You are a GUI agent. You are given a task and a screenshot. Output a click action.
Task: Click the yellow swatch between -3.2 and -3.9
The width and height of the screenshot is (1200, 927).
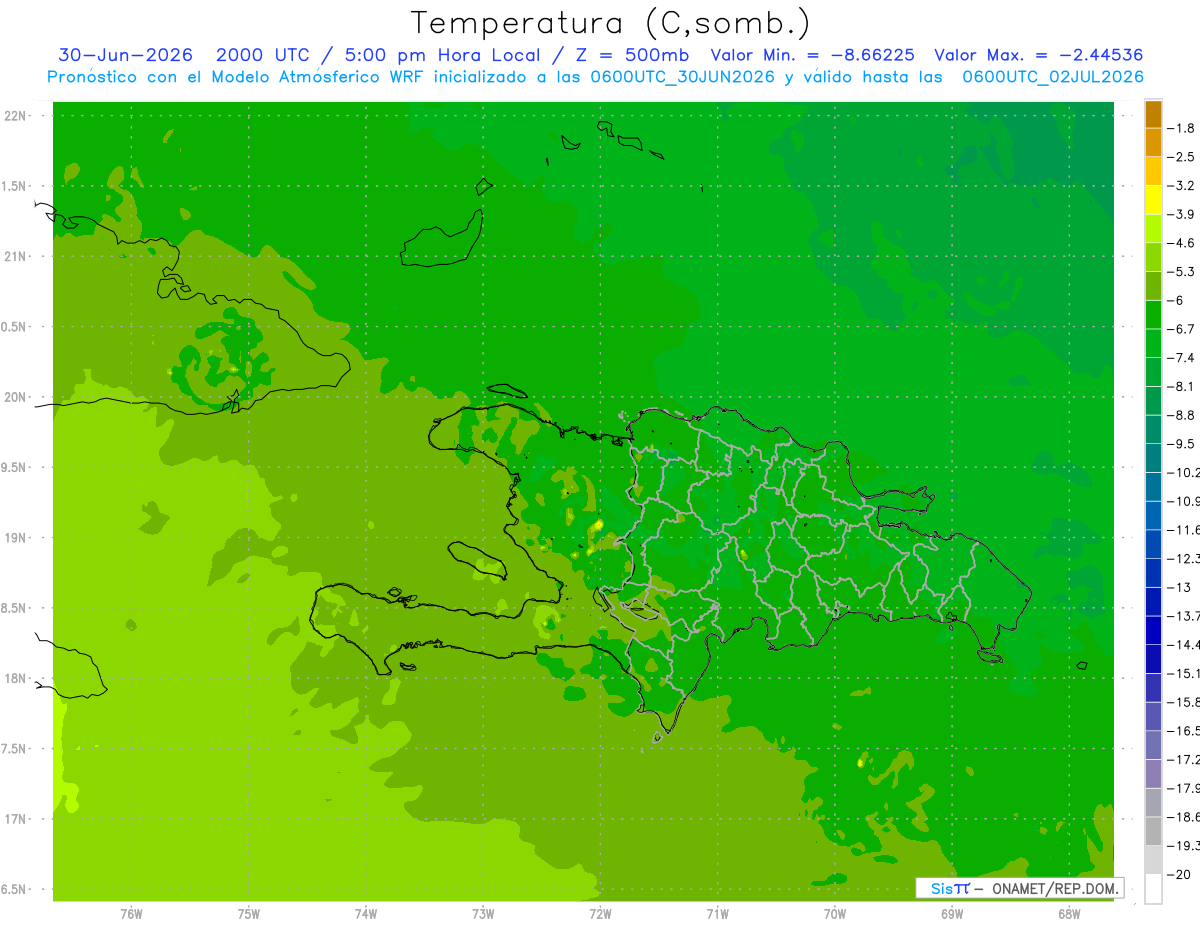(1153, 200)
